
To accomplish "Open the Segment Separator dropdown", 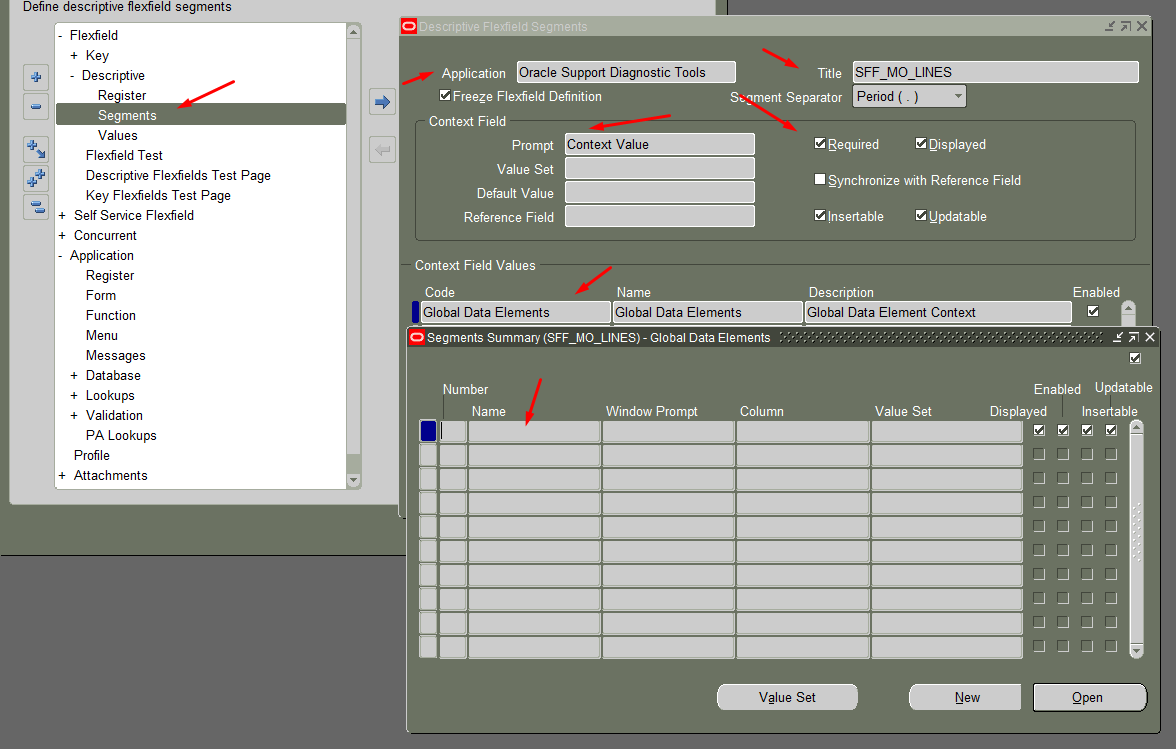I will (958, 97).
